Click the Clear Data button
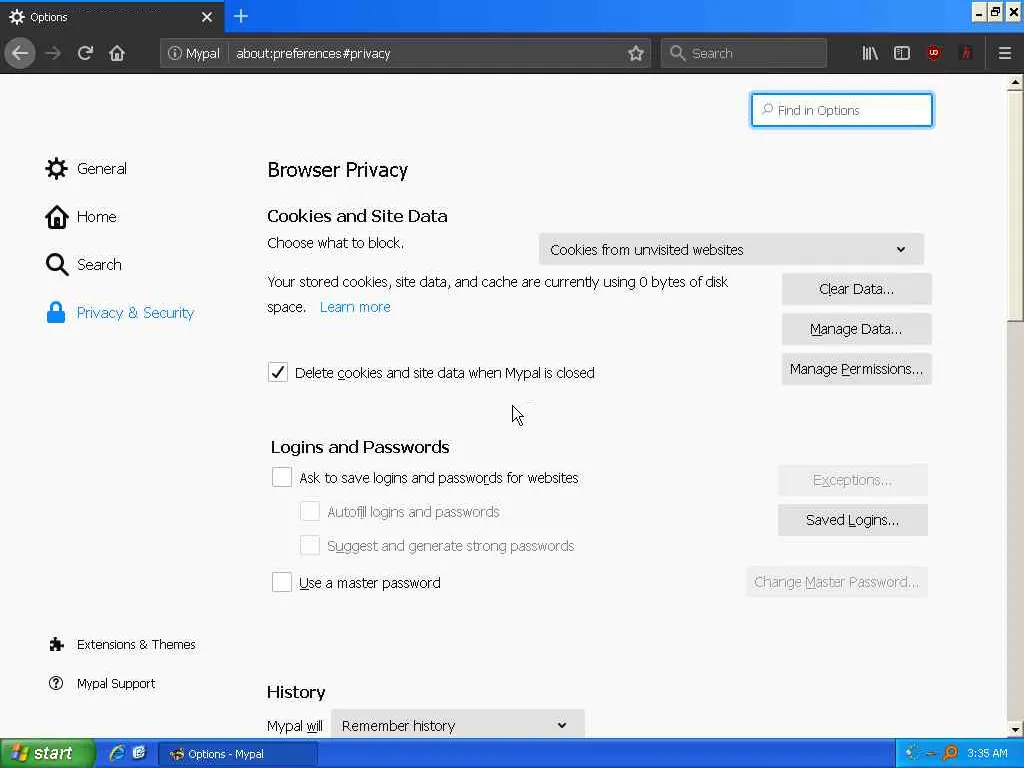Screen dimensions: 1024x768 (x=856, y=289)
